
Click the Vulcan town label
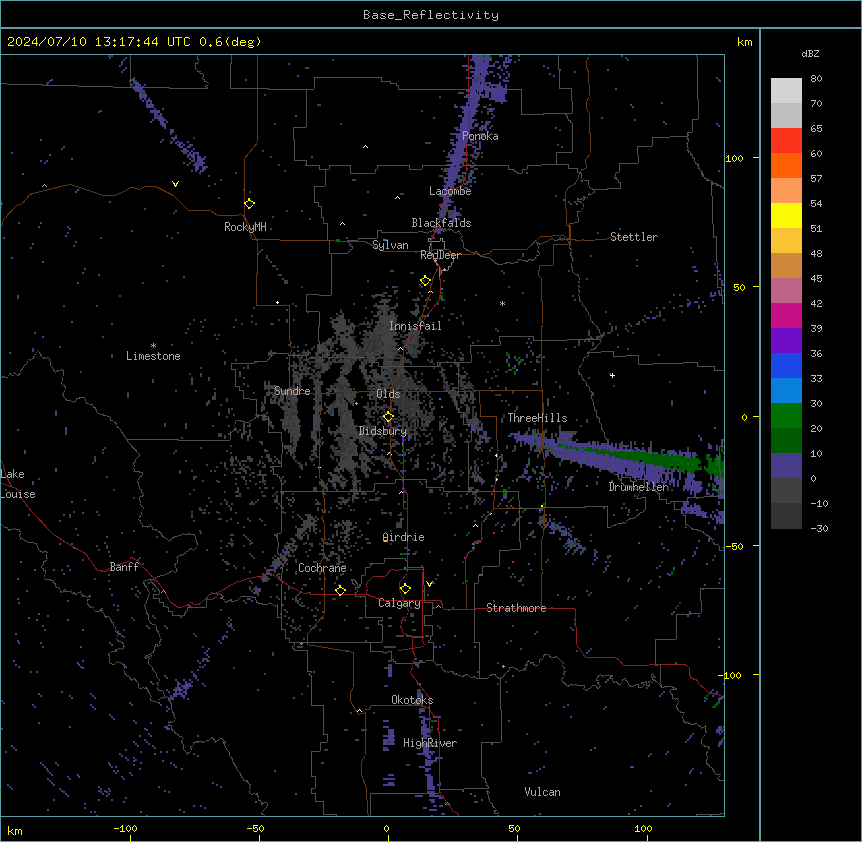[x=543, y=792]
